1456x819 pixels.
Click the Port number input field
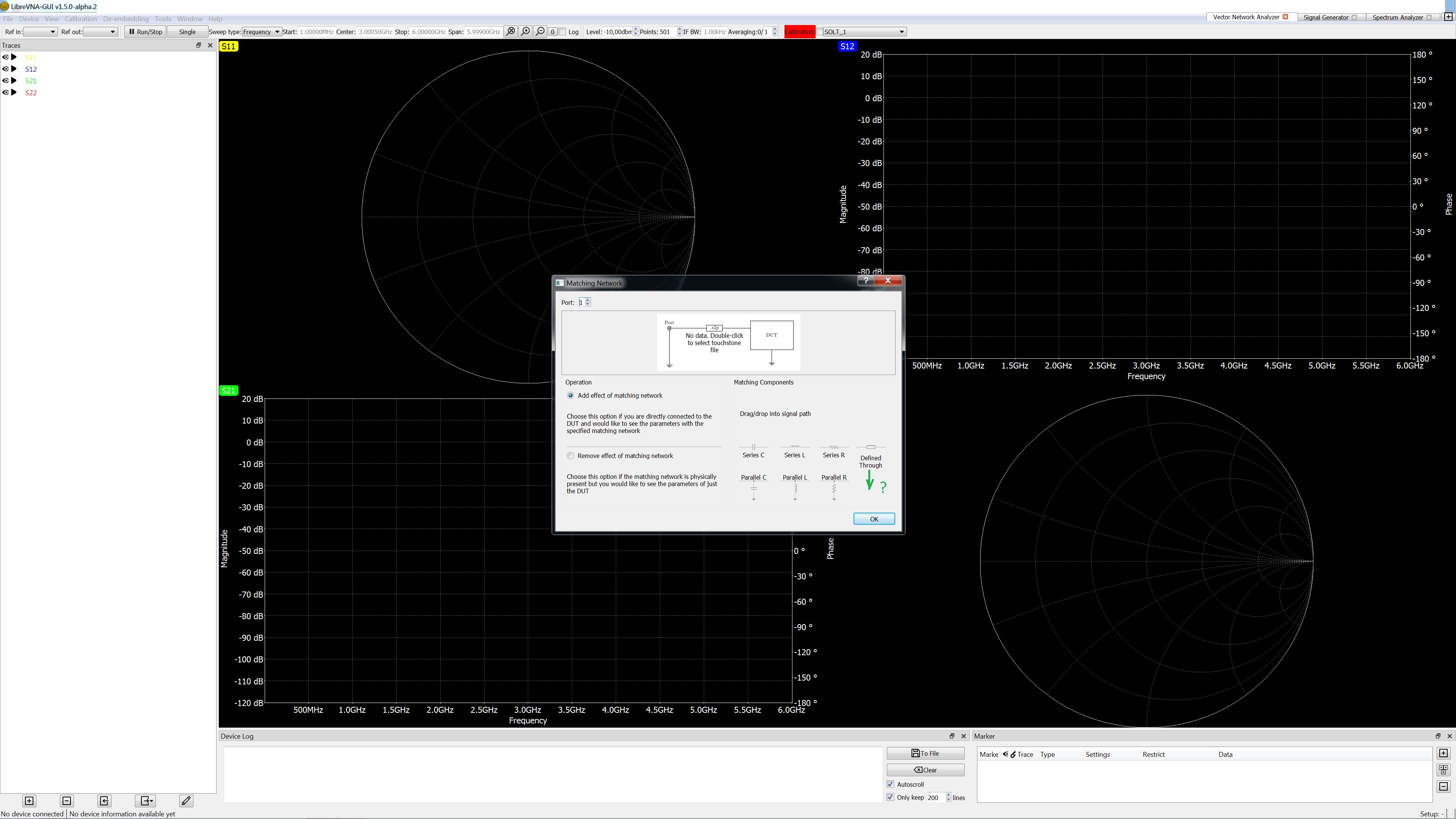(581, 303)
